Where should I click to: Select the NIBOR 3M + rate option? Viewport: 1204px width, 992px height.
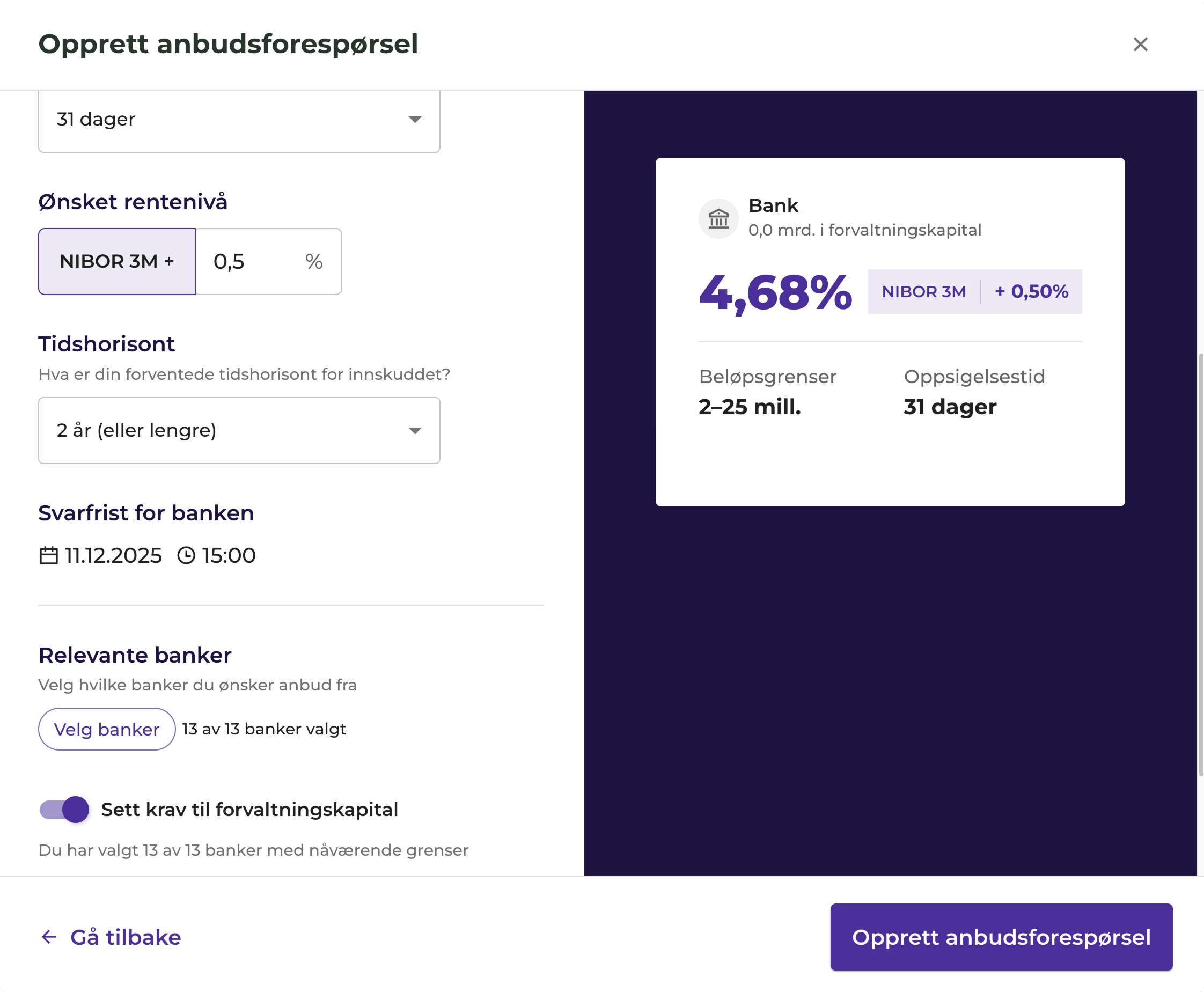point(116,261)
